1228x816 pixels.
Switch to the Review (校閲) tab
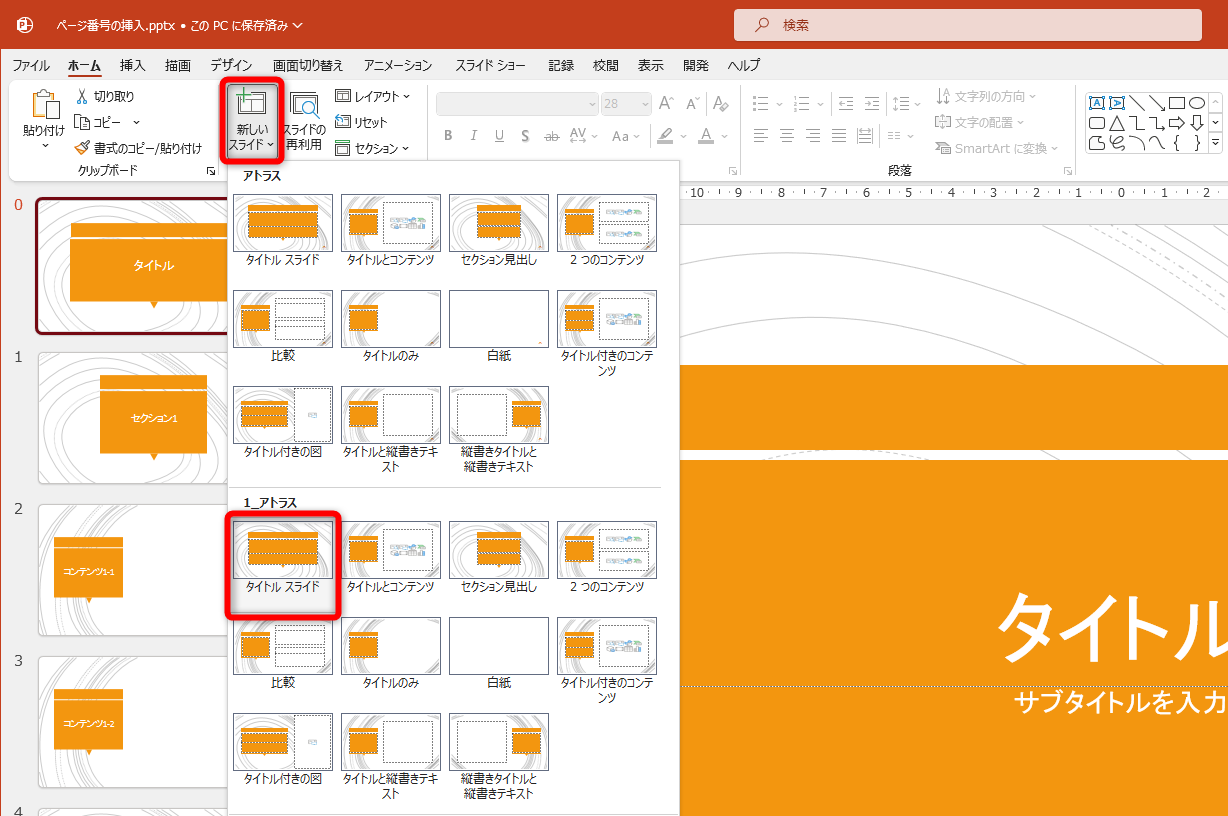pyautogui.click(x=605, y=65)
